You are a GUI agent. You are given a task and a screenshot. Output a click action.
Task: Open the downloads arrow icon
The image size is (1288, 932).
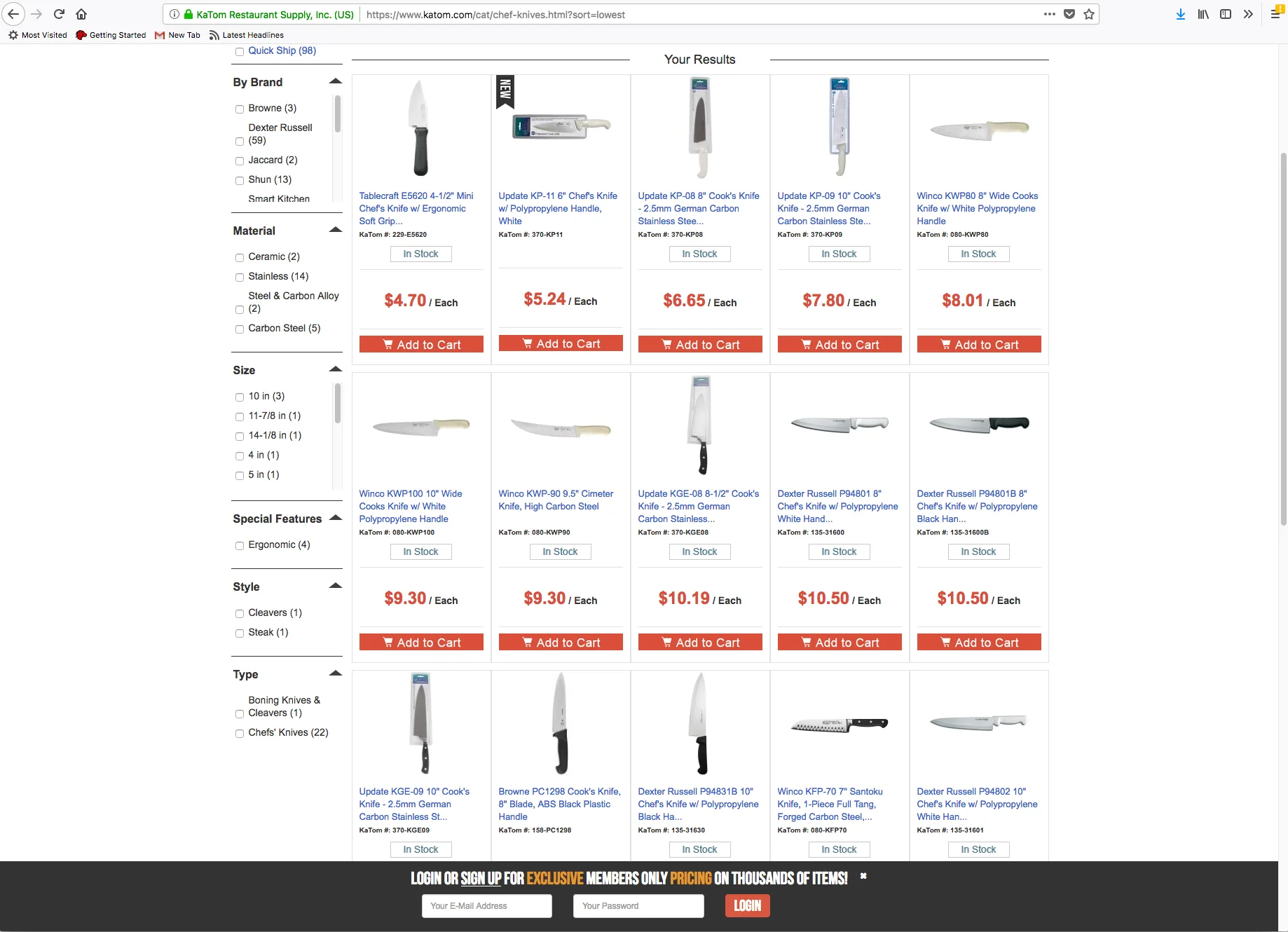coord(1181,14)
